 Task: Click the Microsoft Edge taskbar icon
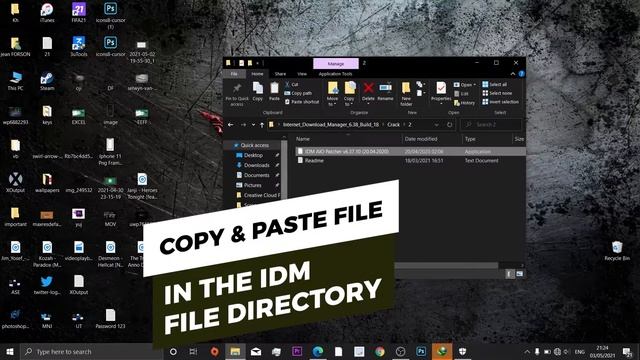318,351
